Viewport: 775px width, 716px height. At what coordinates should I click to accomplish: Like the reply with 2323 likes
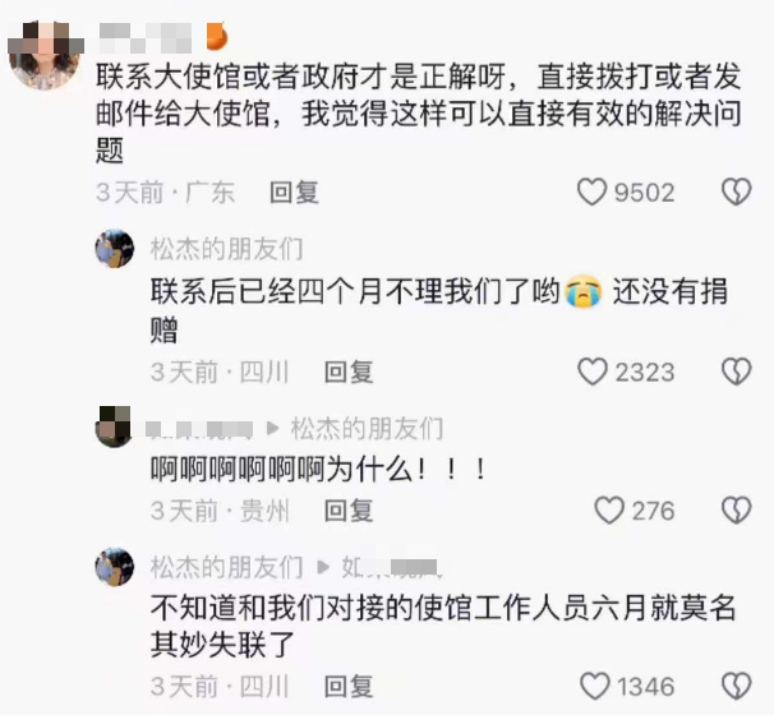[593, 372]
